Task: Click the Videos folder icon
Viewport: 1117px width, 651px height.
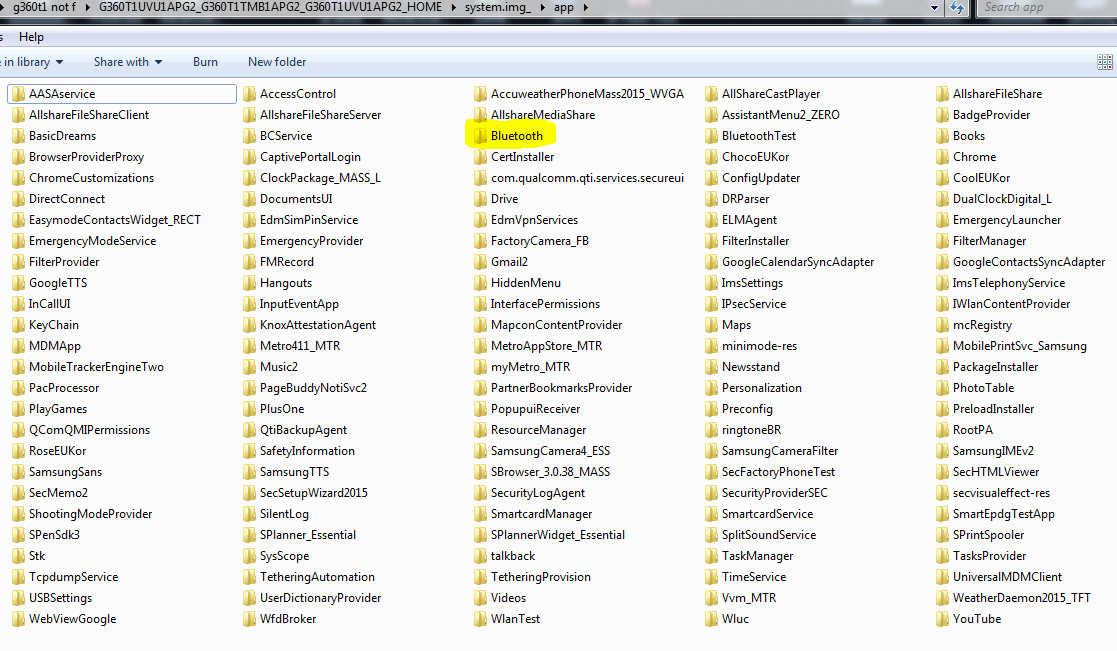Action: click(x=480, y=598)
